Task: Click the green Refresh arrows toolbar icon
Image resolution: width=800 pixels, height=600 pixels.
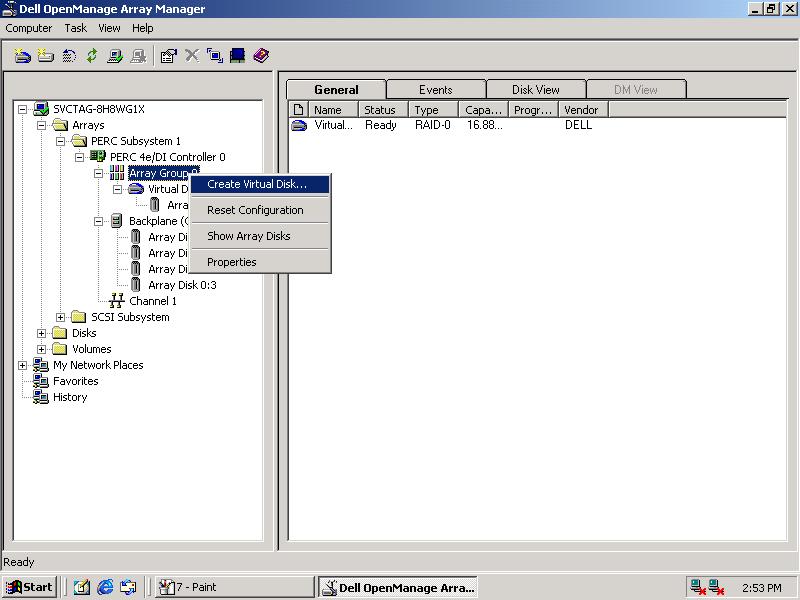Action: pyautogui.click(x=92, y=56)
